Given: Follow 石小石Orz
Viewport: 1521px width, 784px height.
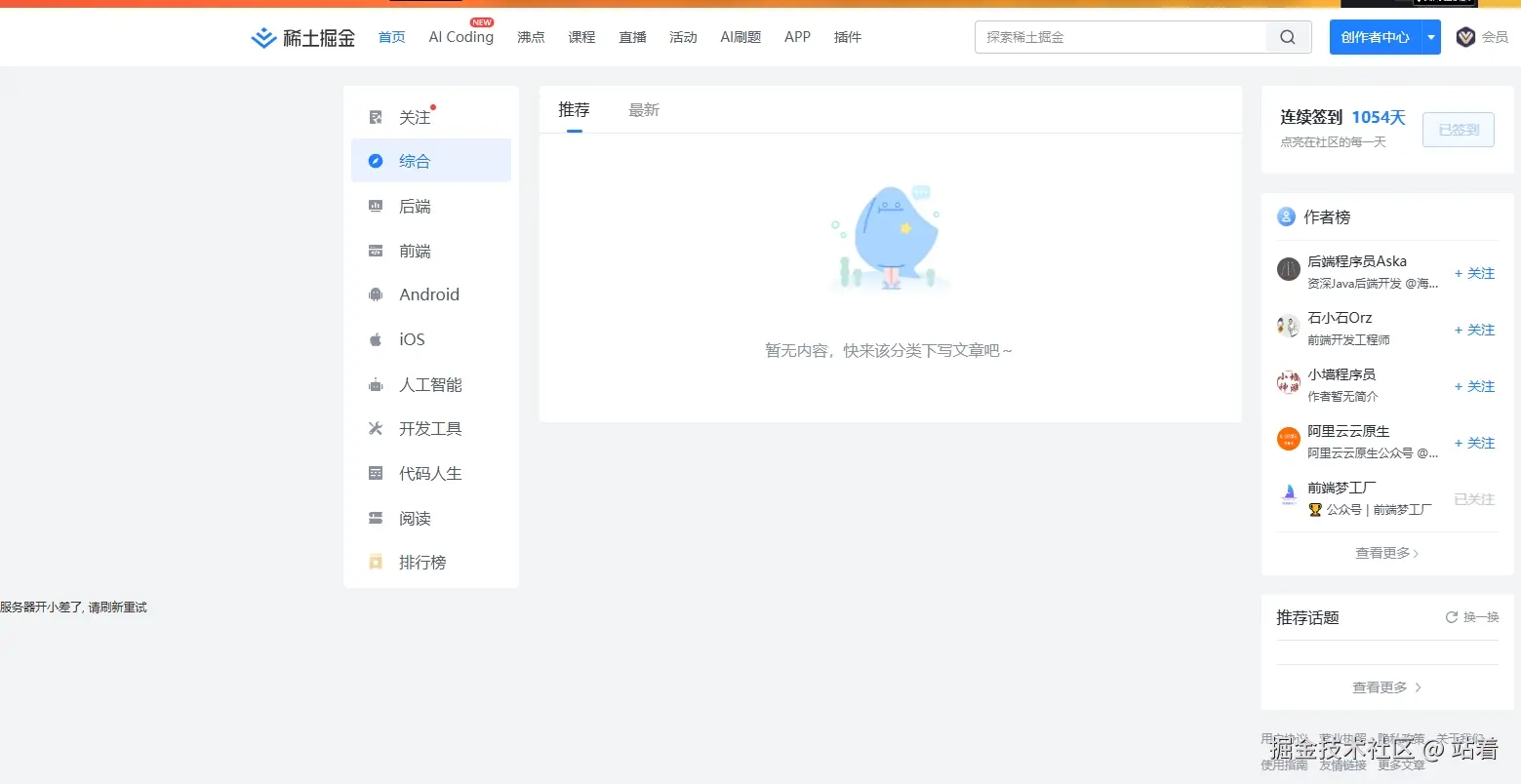Looking at the screenshot, I should pyautogui.click(x=1474, y=330).
